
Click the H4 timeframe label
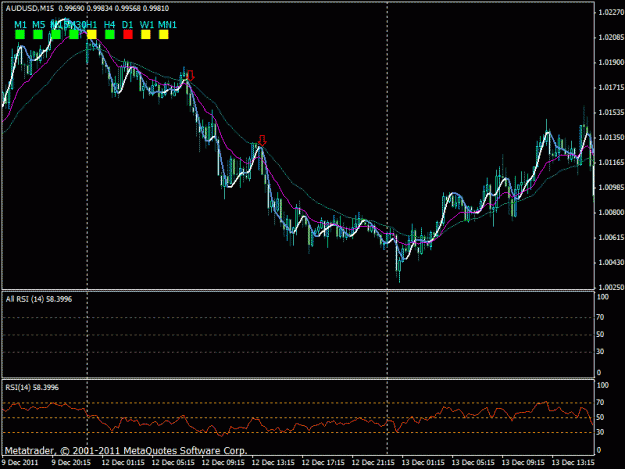pyautogui.click(x=109, y=25)
